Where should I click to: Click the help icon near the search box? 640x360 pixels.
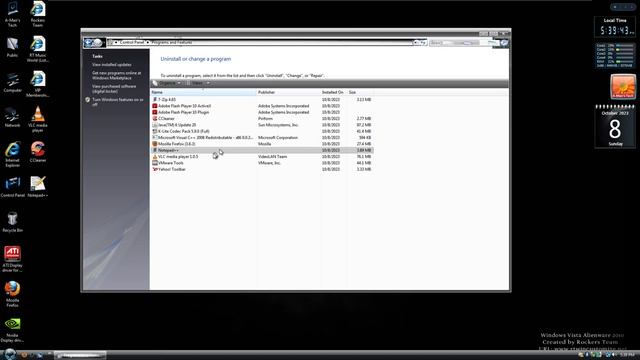[x=505, y=43]
